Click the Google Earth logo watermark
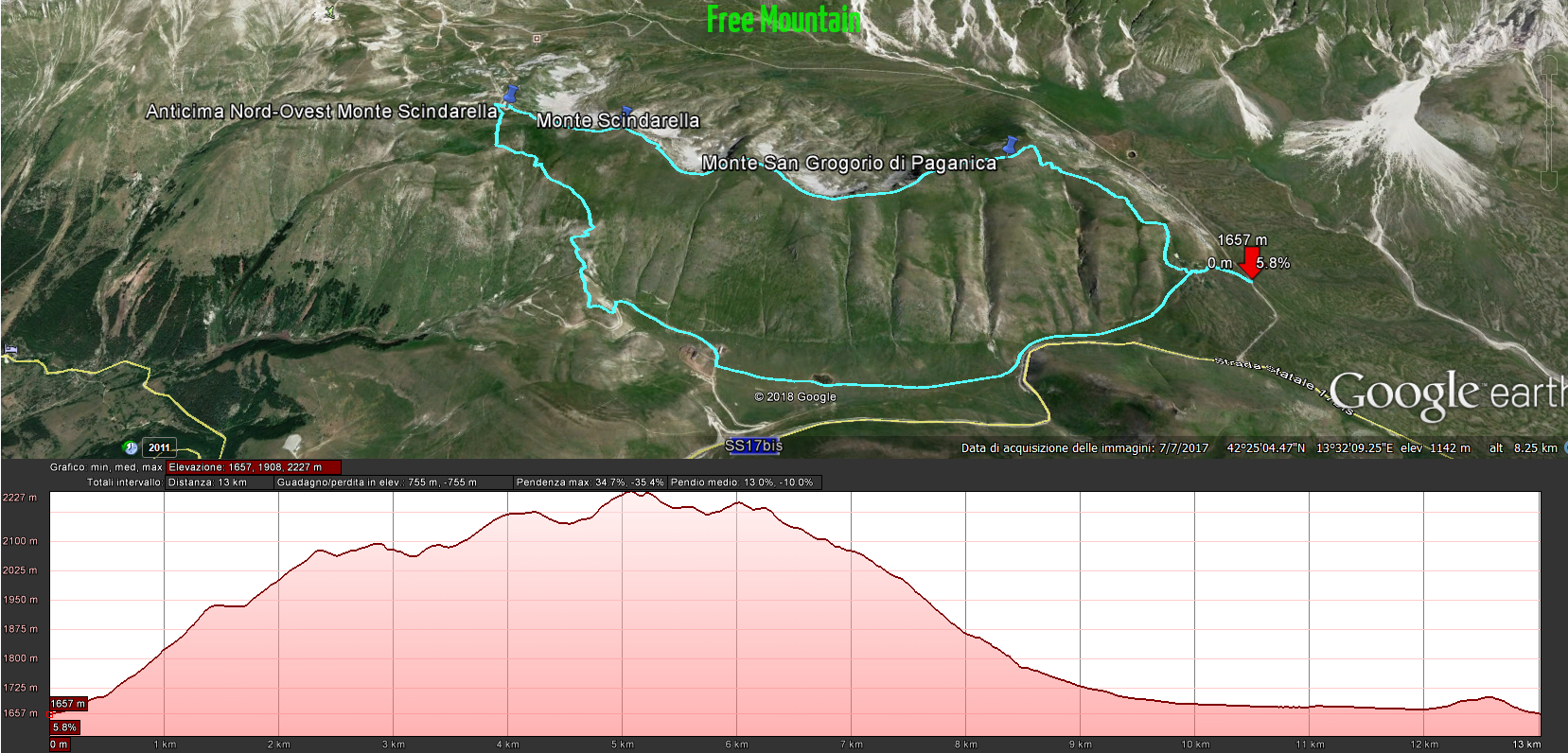Image resolution: width=1568 pixels, height=753 pixels. click(1448, 394)
